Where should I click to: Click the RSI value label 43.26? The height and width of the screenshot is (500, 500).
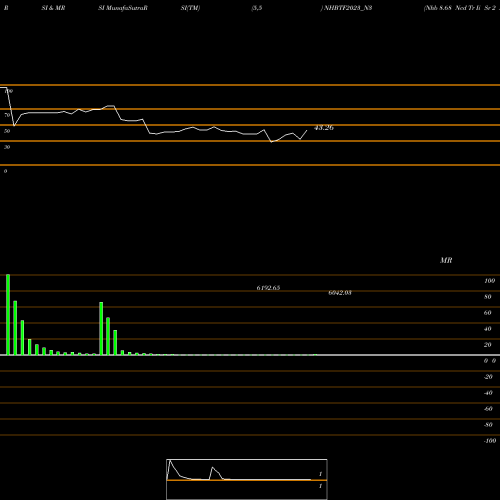(324, 128)
